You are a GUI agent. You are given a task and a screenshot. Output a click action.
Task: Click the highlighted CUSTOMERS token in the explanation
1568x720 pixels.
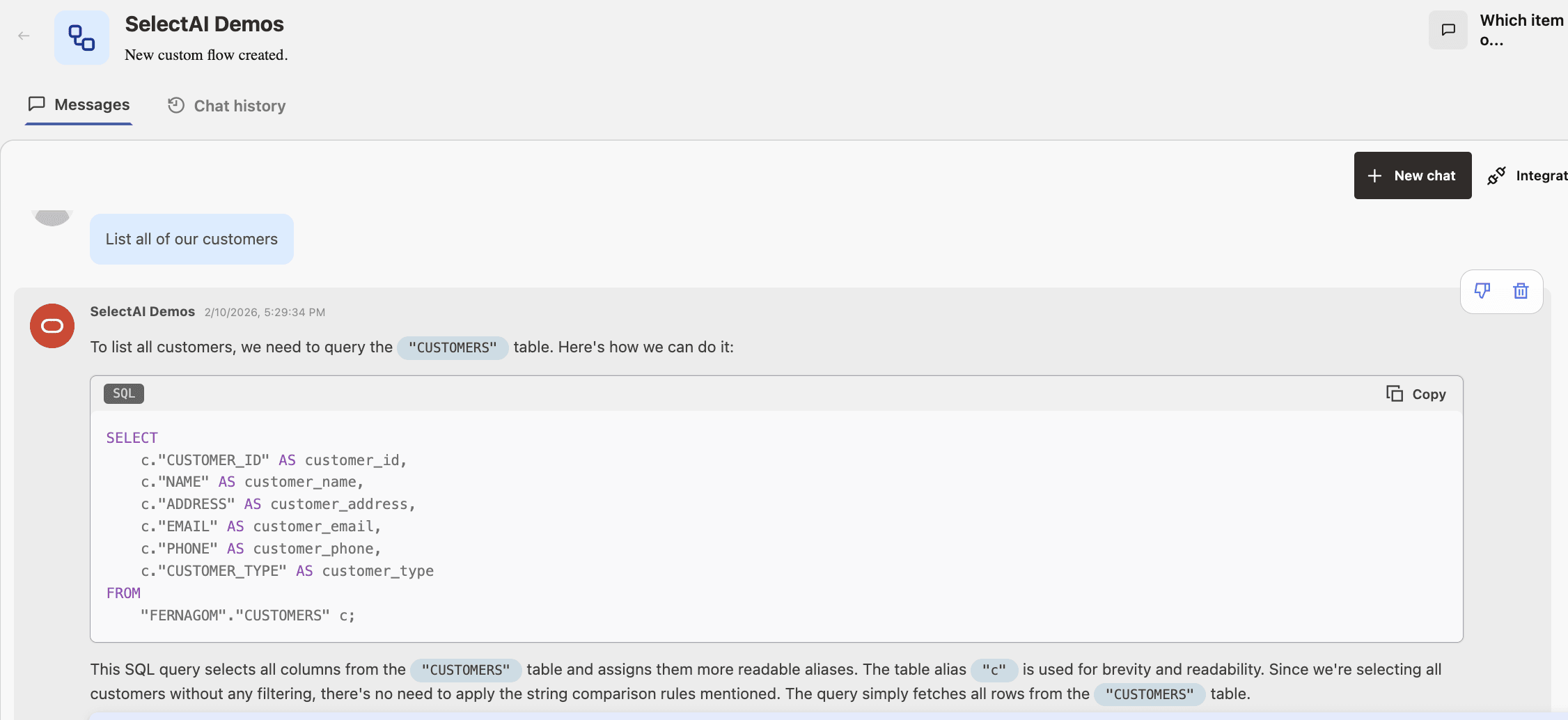coord(466,670)
